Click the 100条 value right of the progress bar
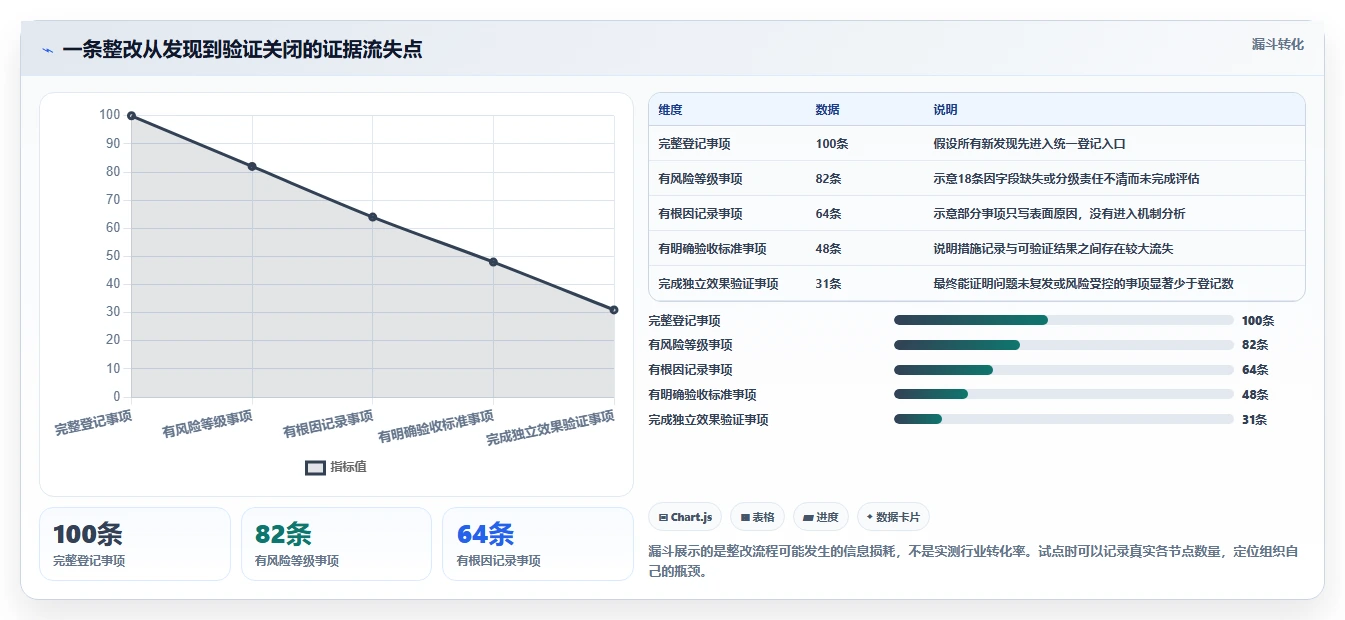1345x620 pixels. click(1258, 321)
